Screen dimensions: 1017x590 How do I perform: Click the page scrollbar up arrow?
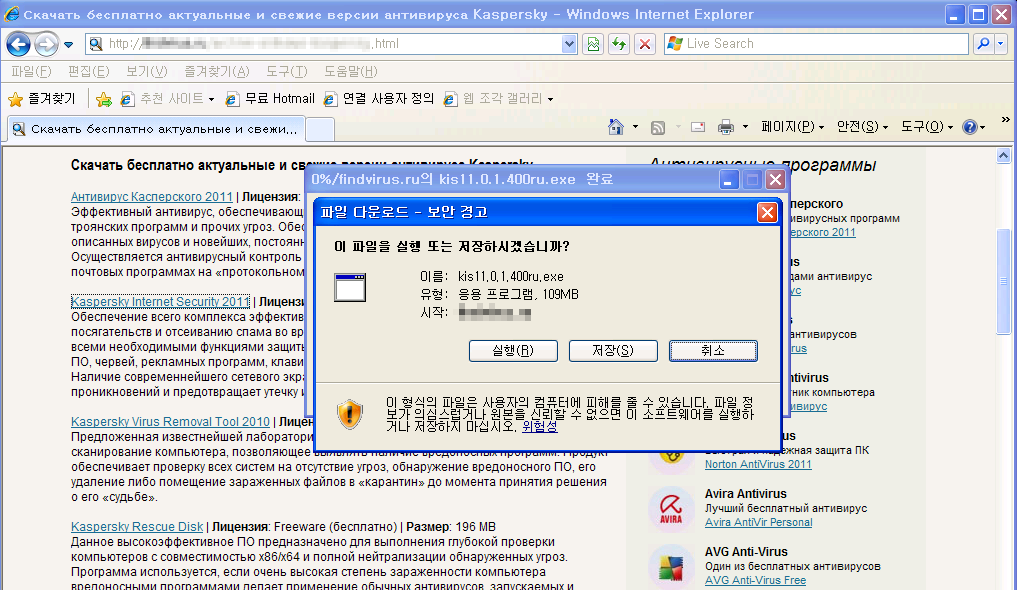tap(1003, 156)
